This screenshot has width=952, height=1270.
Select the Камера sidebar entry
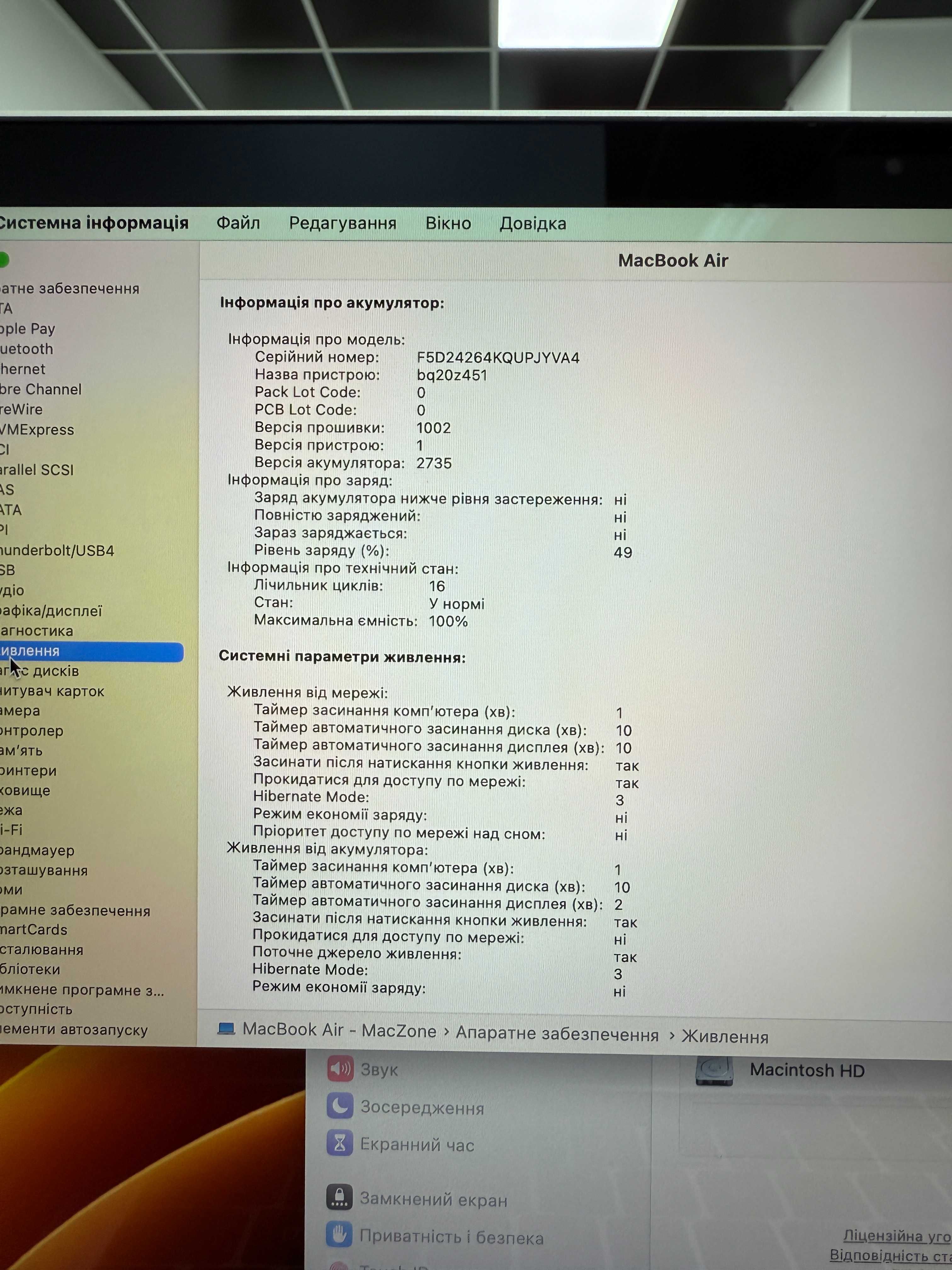click(20, 711)
